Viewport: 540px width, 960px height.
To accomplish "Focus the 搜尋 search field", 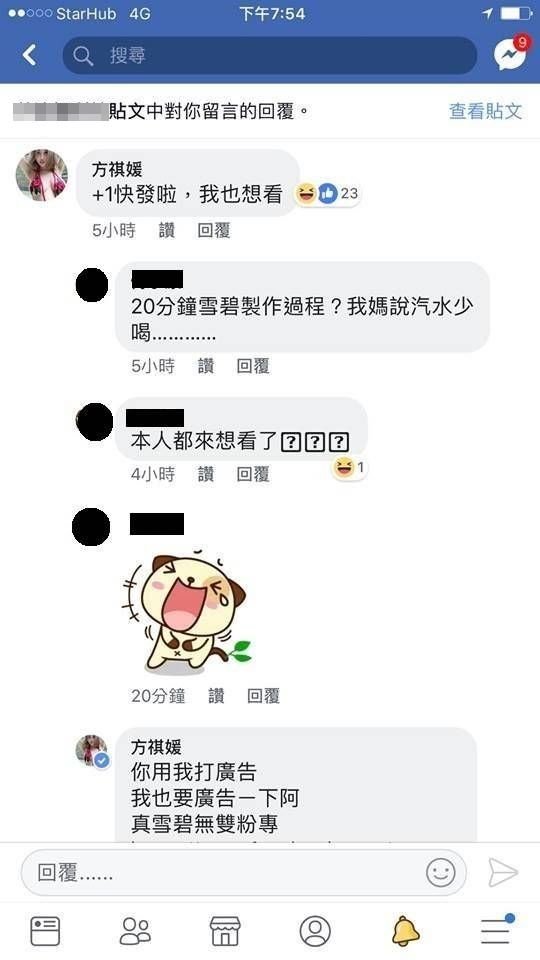I will 269,56.
